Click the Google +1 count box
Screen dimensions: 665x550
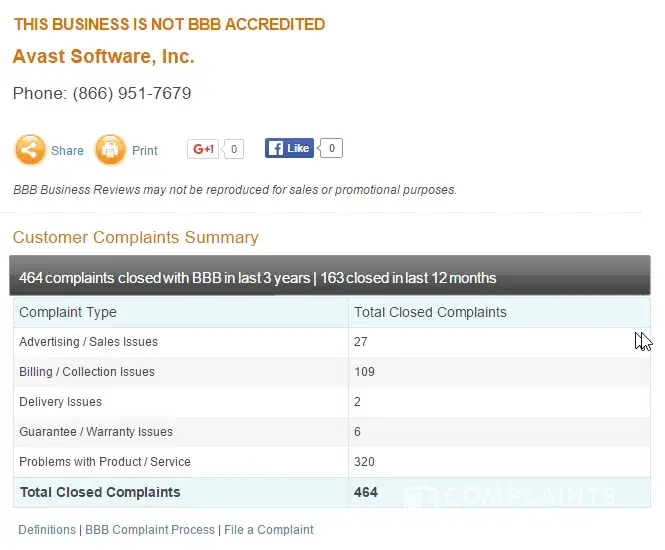point(234,149)
